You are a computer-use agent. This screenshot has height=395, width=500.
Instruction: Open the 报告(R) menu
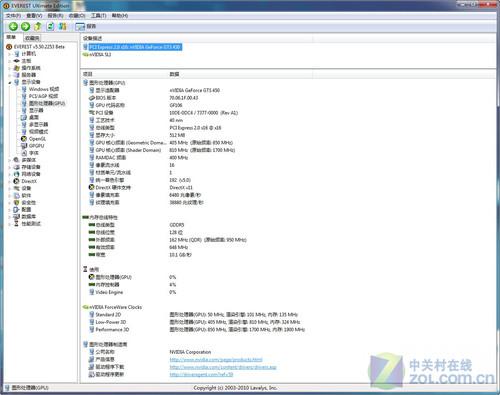click(x=55, y=16)
